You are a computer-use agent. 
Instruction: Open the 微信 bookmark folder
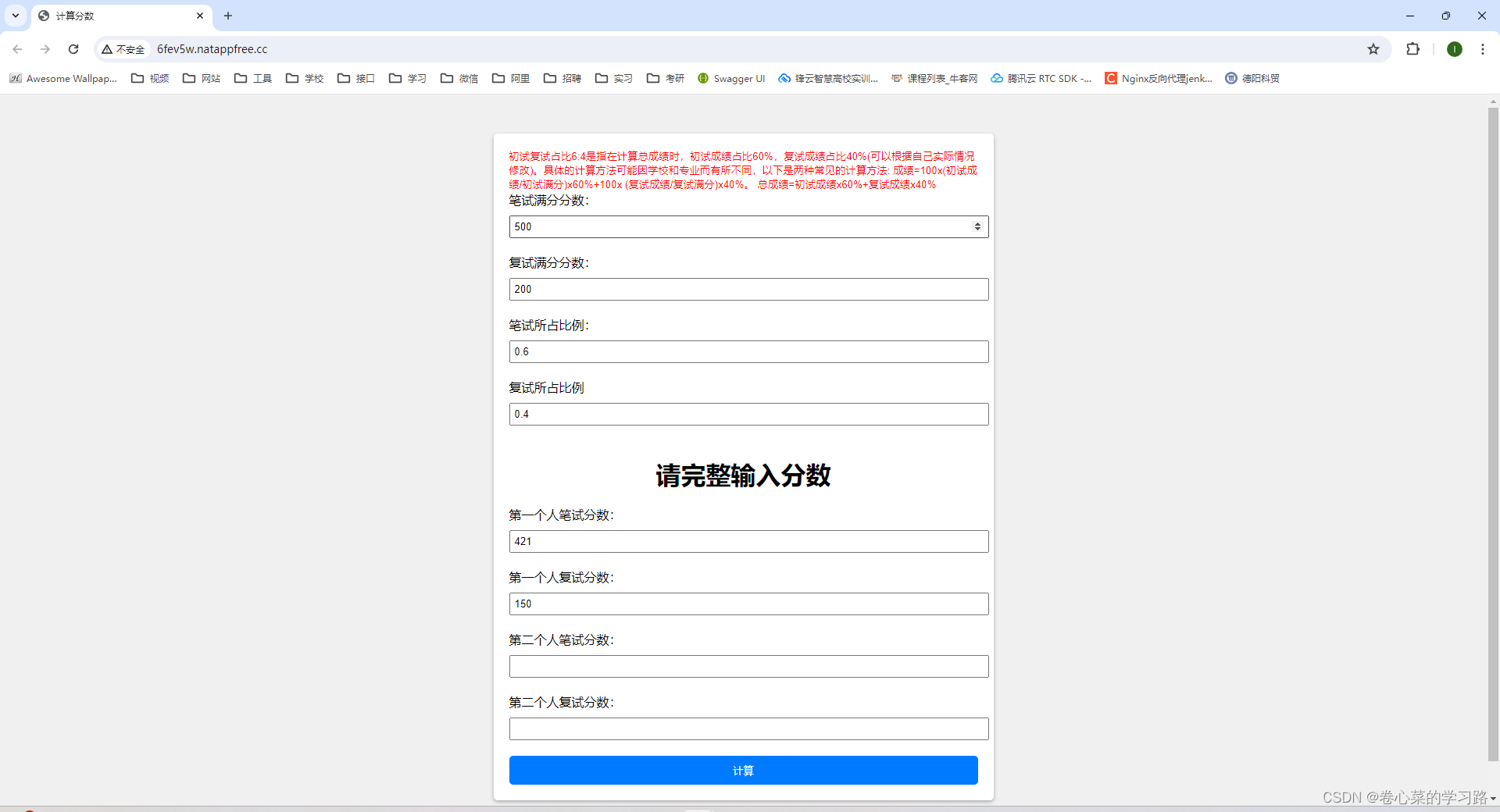pos(459,78)
